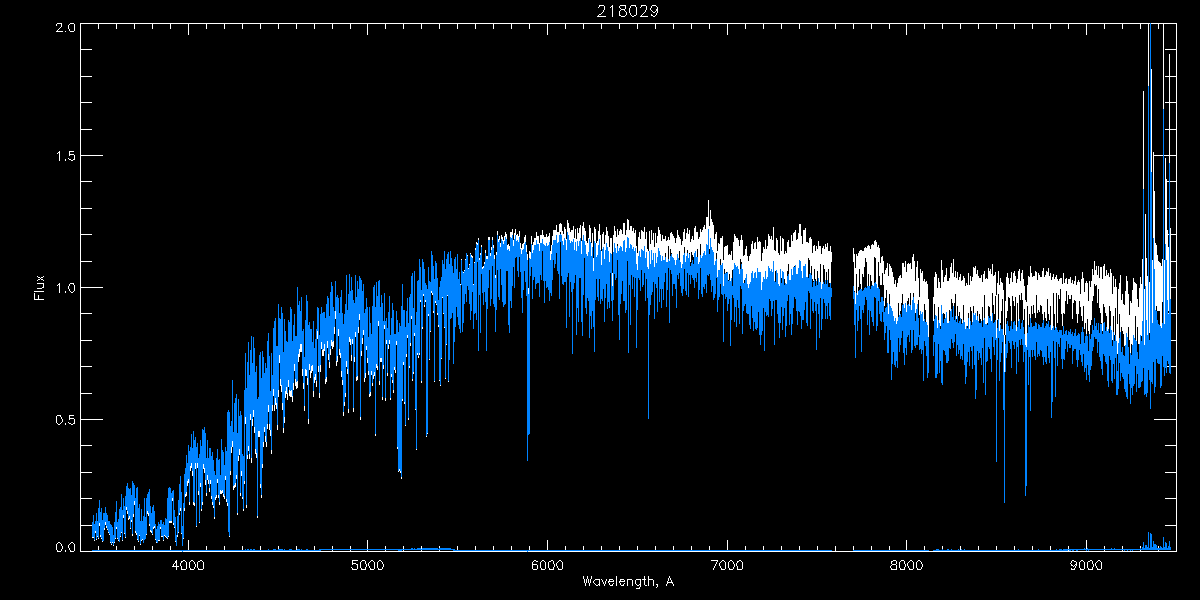This screenshot has height=600, width=1200.
Task: Click the Flux y-axis label
Action: [40, 287]
